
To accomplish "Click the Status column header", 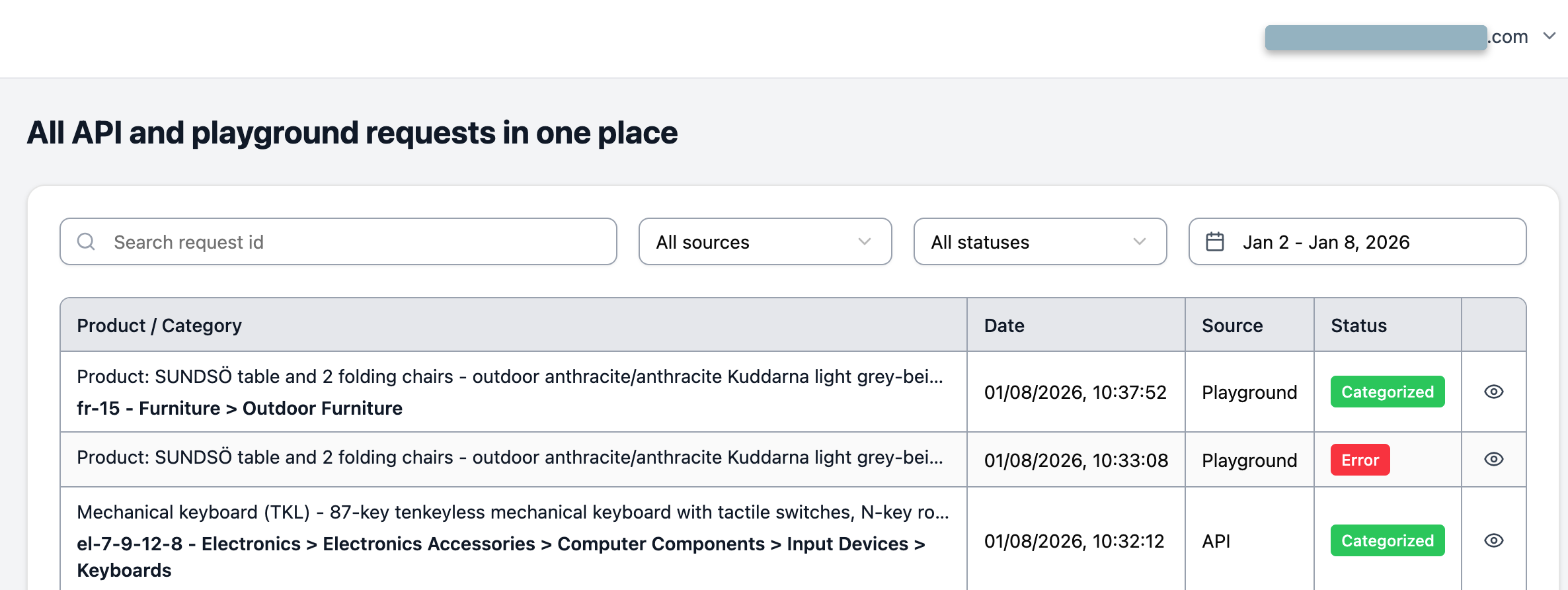I will click(1358, 325).
